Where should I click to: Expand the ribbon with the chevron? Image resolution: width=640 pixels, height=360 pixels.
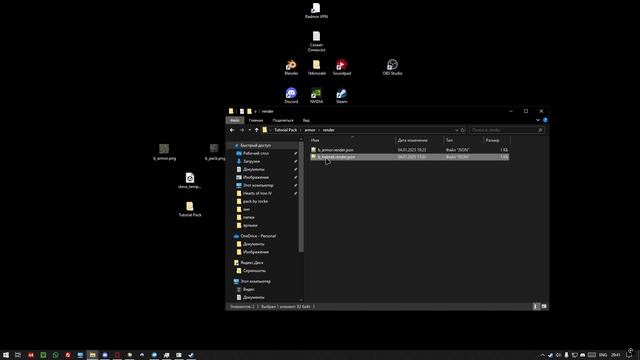pyautogui.click(x=538, y=120)
